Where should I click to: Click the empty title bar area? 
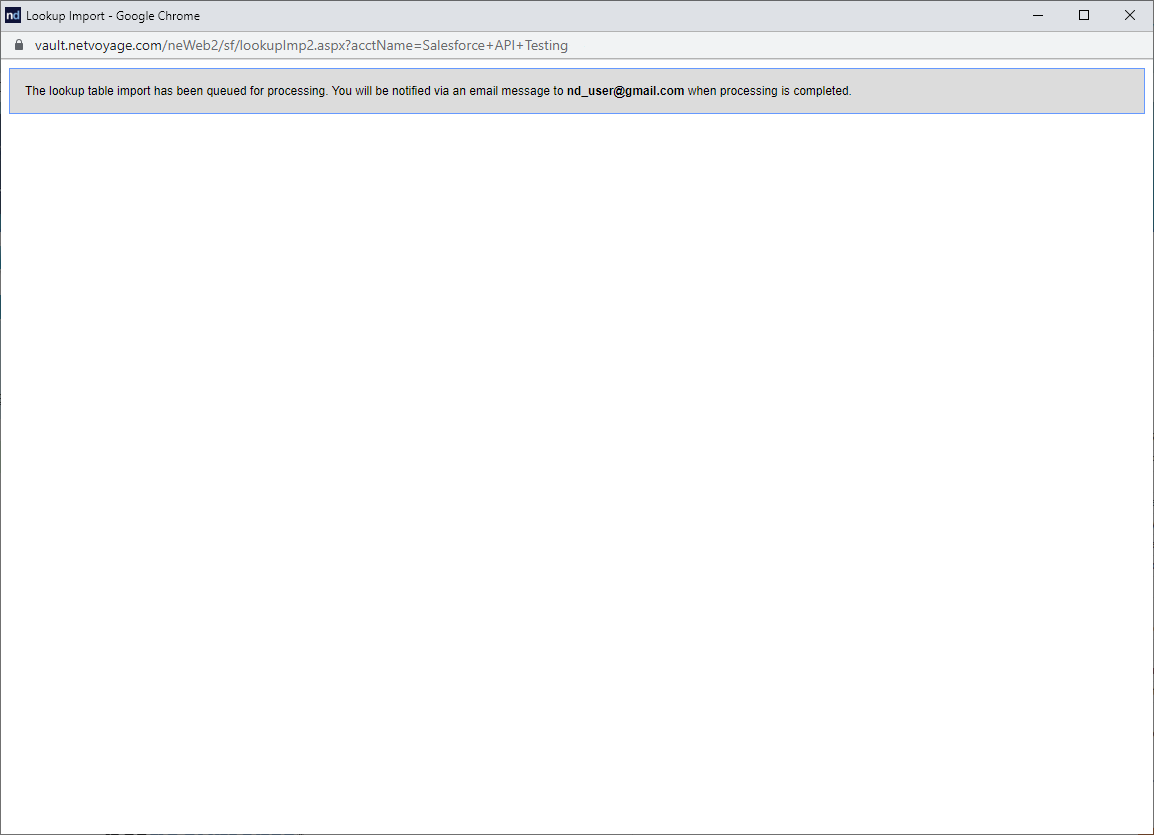(x=600, y=15)
